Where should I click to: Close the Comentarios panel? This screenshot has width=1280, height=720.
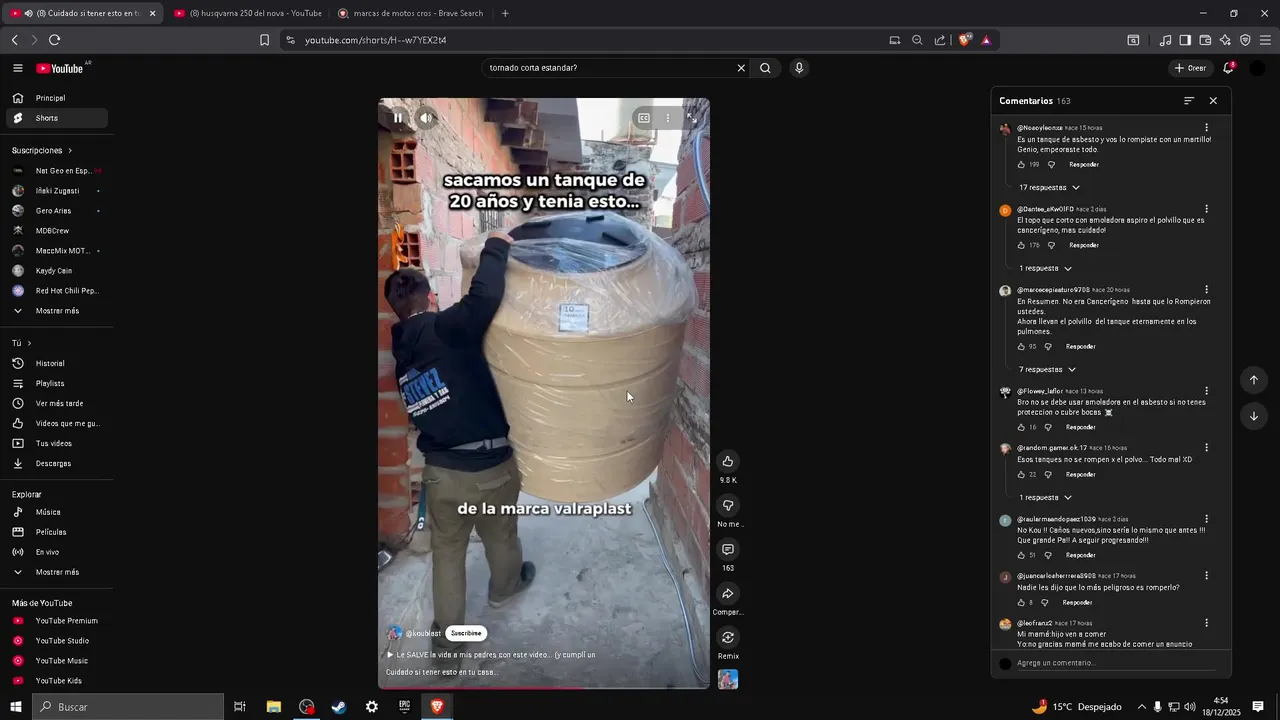pyautogui.click(x=1213, y=101)
